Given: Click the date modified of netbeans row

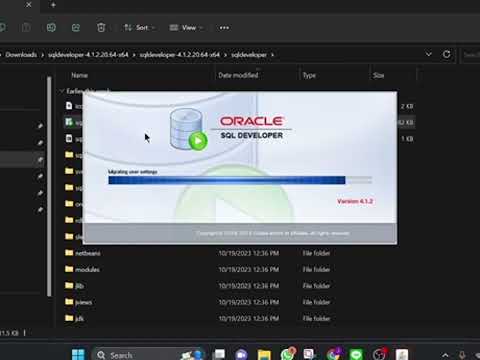Looking at the screenshot, I should click(249, 253).
